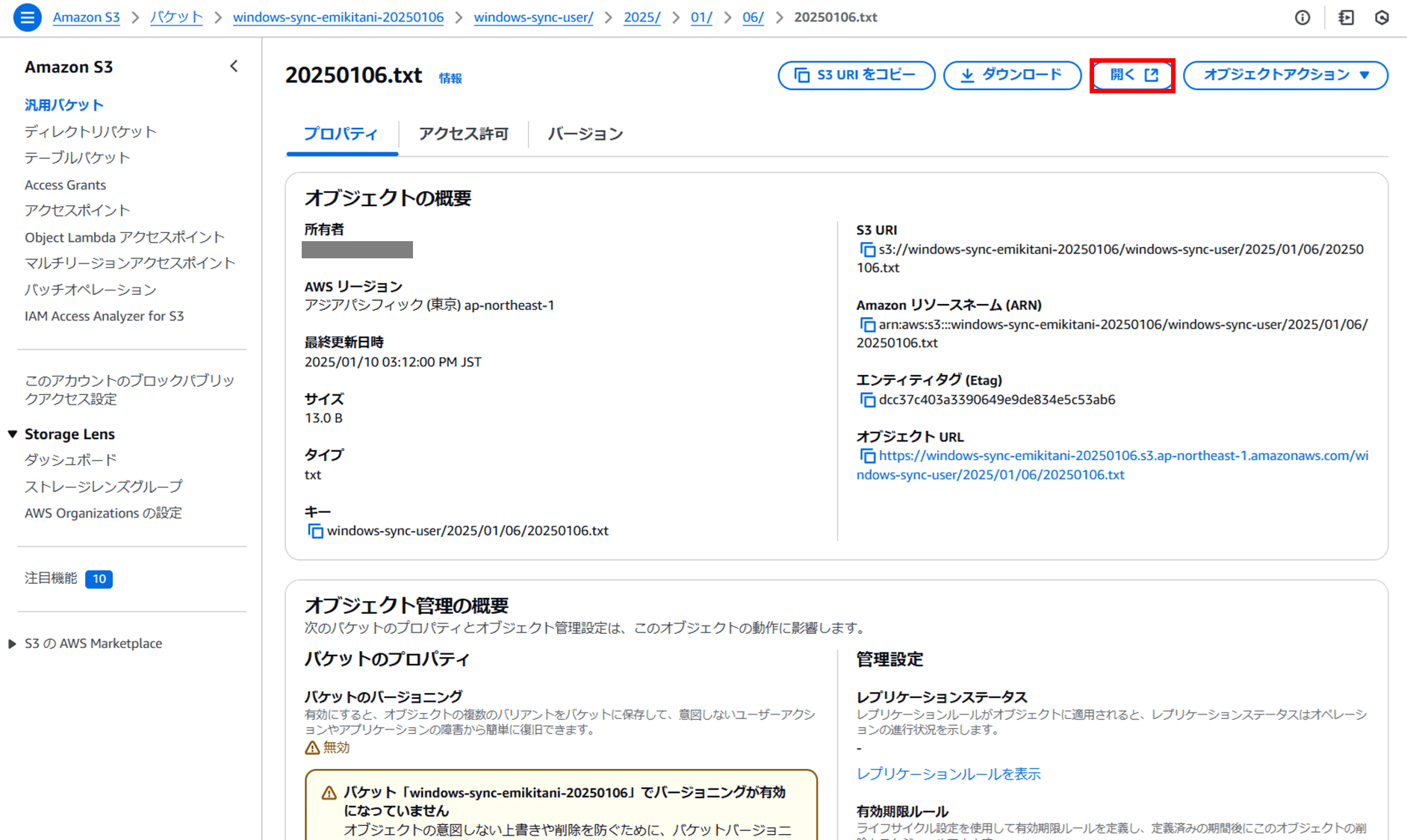Click the hexagon settings icon in header
Screen dimensions: 1407x840
(1382, 17)
